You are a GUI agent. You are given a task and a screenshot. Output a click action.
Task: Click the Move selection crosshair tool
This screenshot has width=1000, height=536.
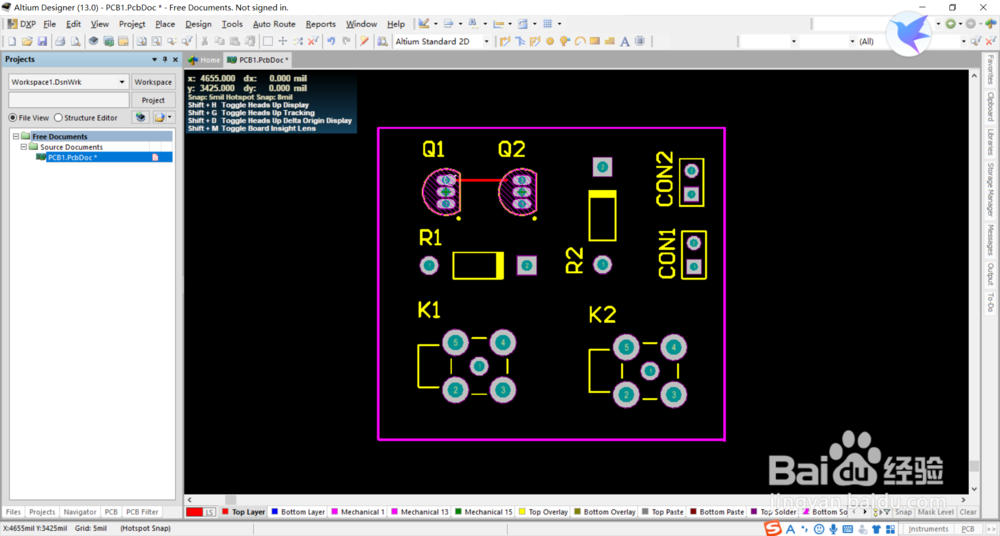283,41
